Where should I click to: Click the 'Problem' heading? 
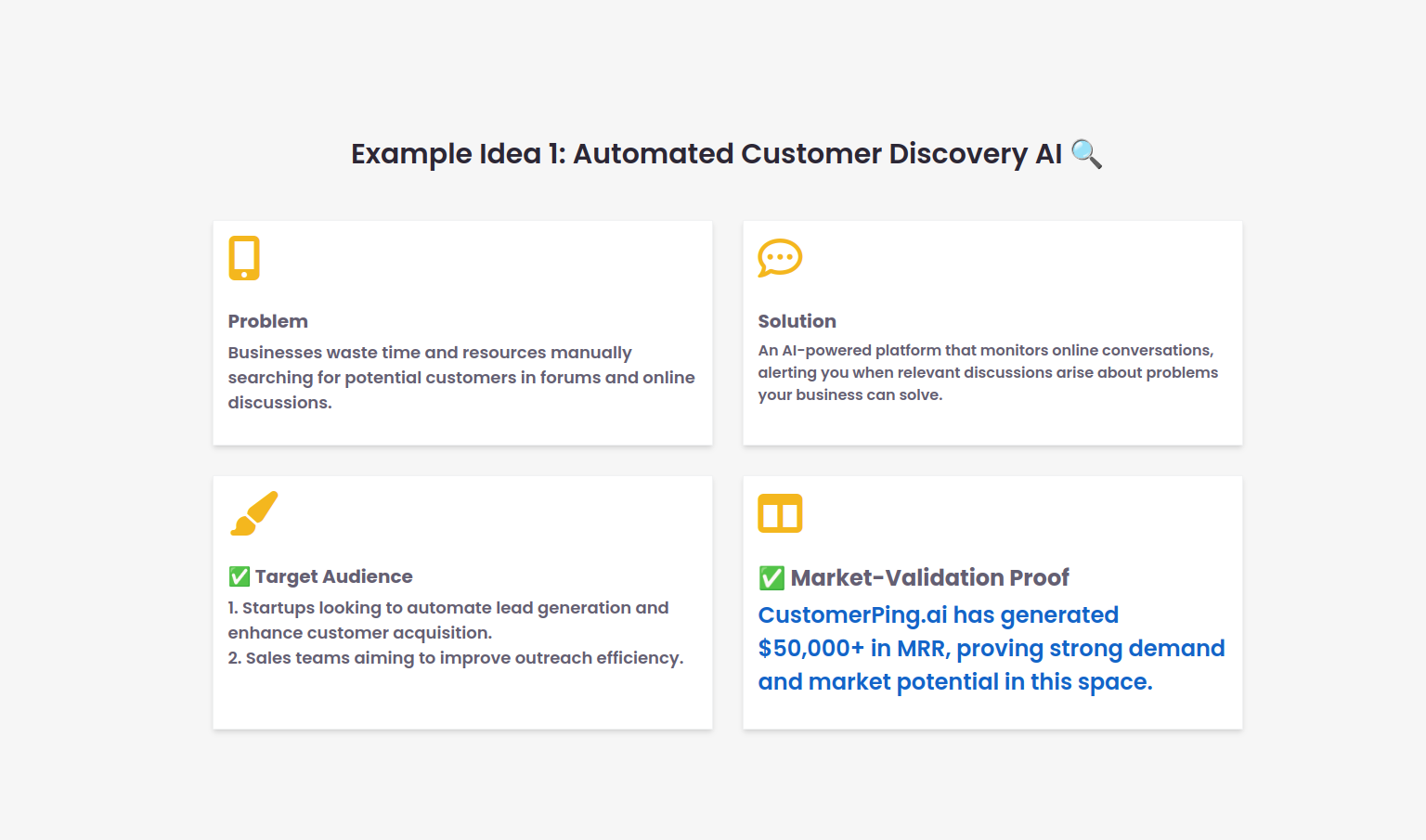268,321
